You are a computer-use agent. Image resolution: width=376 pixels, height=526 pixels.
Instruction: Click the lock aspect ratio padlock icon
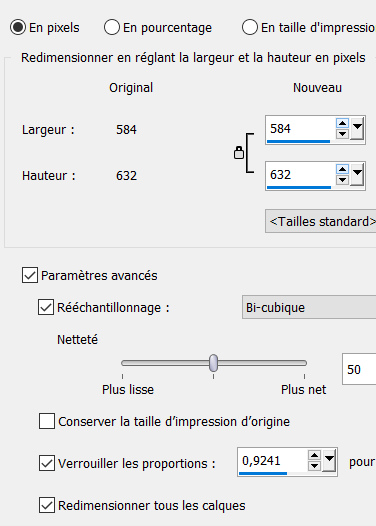click(238, 153)
